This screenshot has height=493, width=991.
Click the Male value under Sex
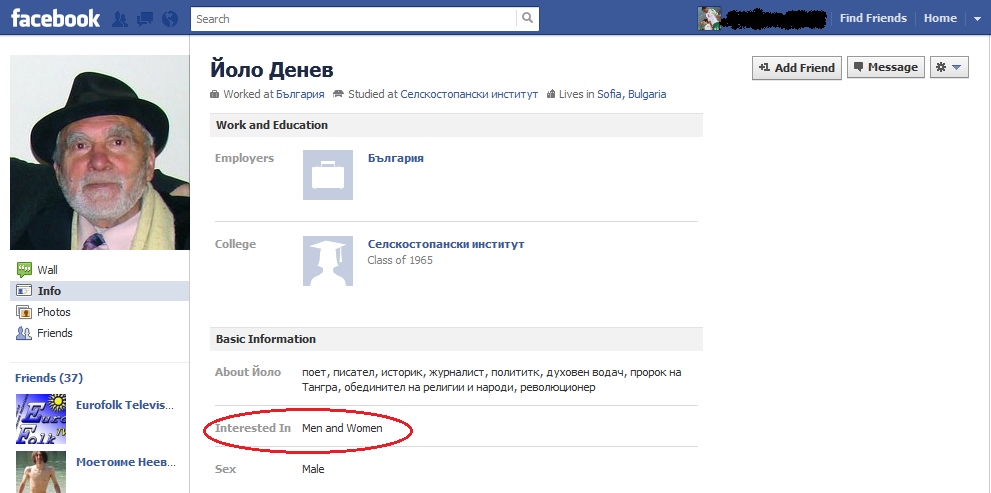313,469
